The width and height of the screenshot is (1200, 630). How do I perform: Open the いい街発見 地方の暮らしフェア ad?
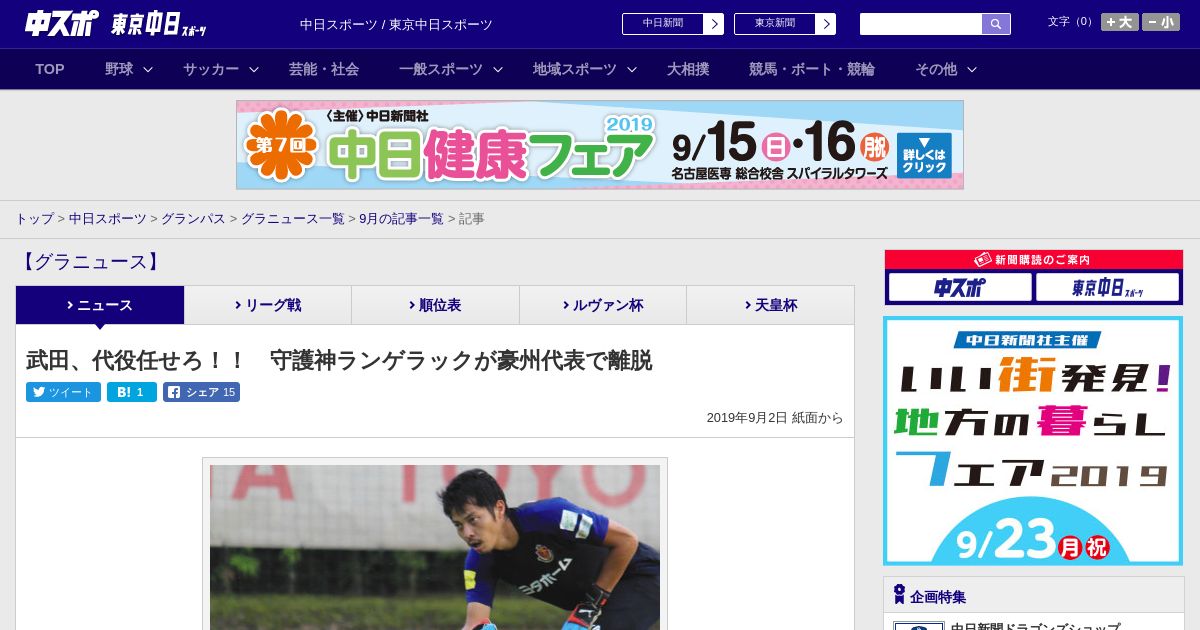click(x=1033, y=441)
